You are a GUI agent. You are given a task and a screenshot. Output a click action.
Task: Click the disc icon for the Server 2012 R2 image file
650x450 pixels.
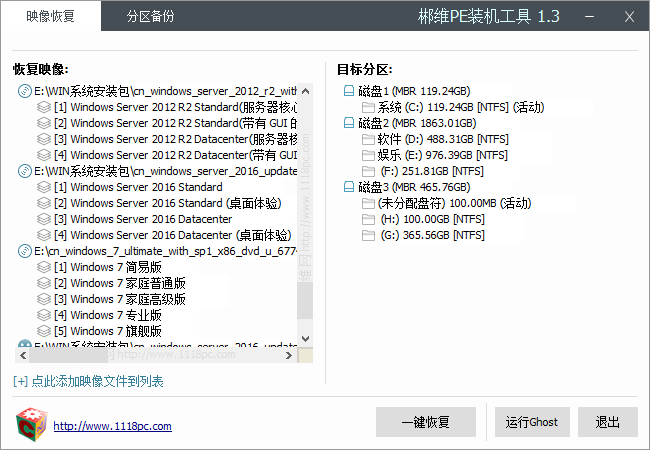(x=25, y=91)
